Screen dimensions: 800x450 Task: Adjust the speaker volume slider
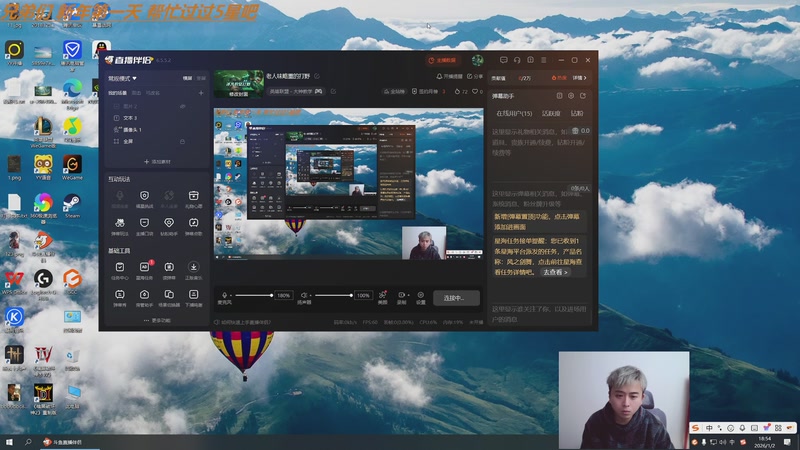tap(334, 295)
